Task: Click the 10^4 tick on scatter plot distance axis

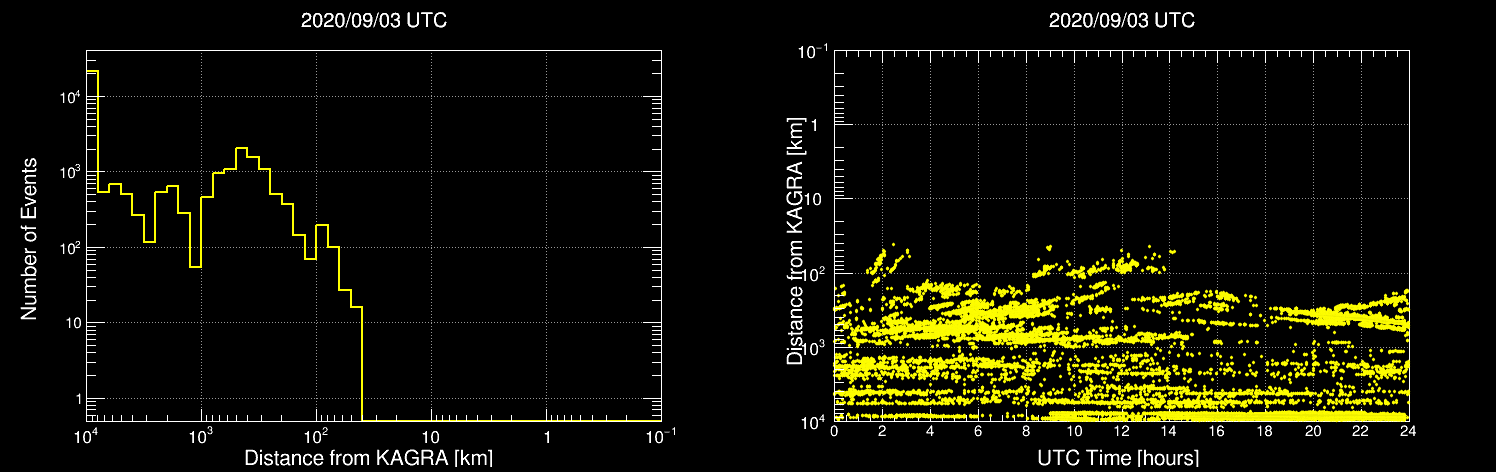Action: click(x=814, y=421)
